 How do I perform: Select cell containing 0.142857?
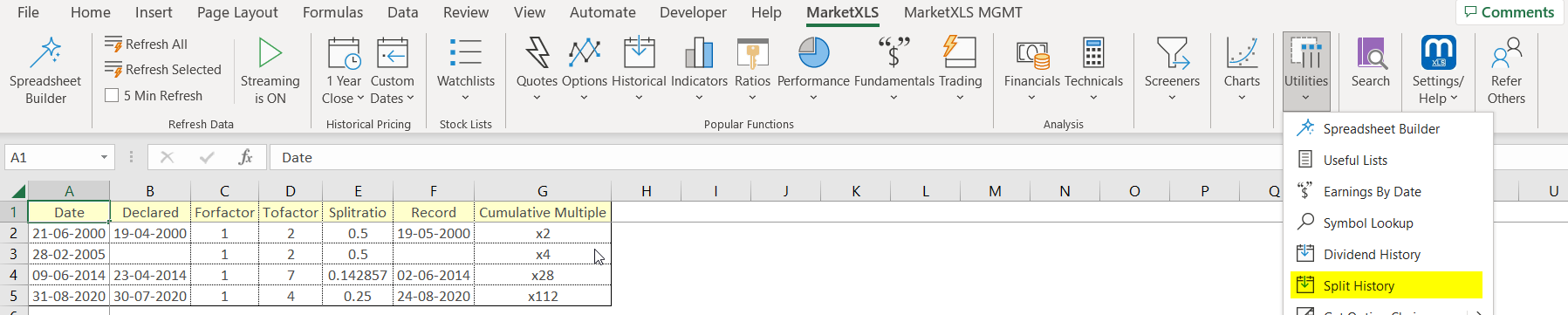tap(358, 275)
